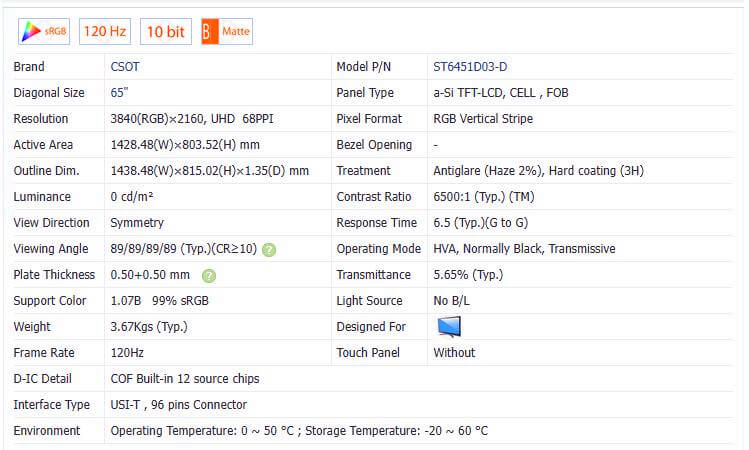Click the 65" diagonal size link
Viewport: 749px width, 450px height.
120,93
